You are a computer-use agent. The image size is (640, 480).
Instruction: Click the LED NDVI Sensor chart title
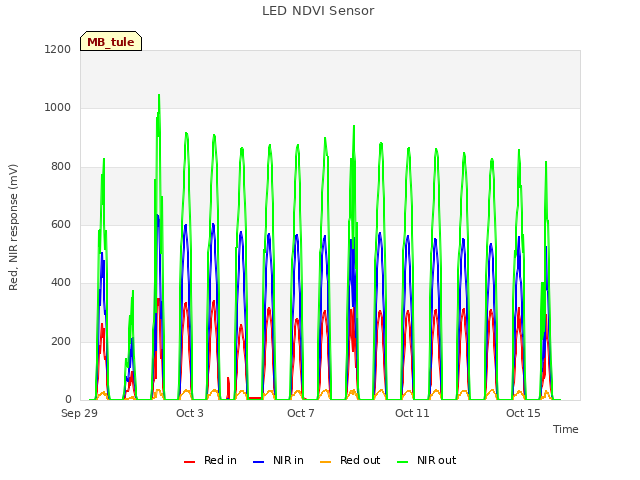click(x=318, y=11)
